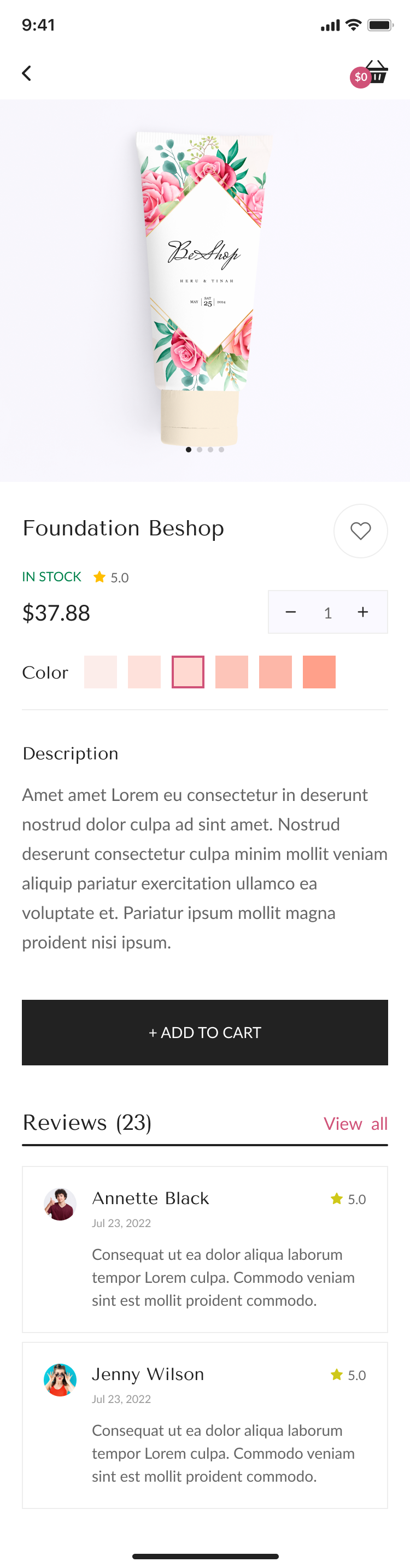This screenshot has width=410, height=1568.
Task: Add Foundation Beshop to favorites via heart toggle
Action: [x=361, y=530]
